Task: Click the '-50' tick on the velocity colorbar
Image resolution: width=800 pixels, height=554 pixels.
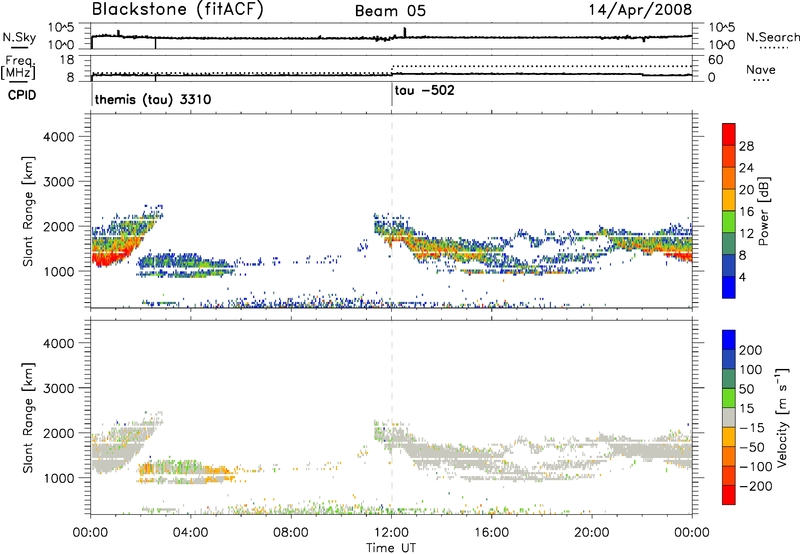Action: click(x=752, y=447)
